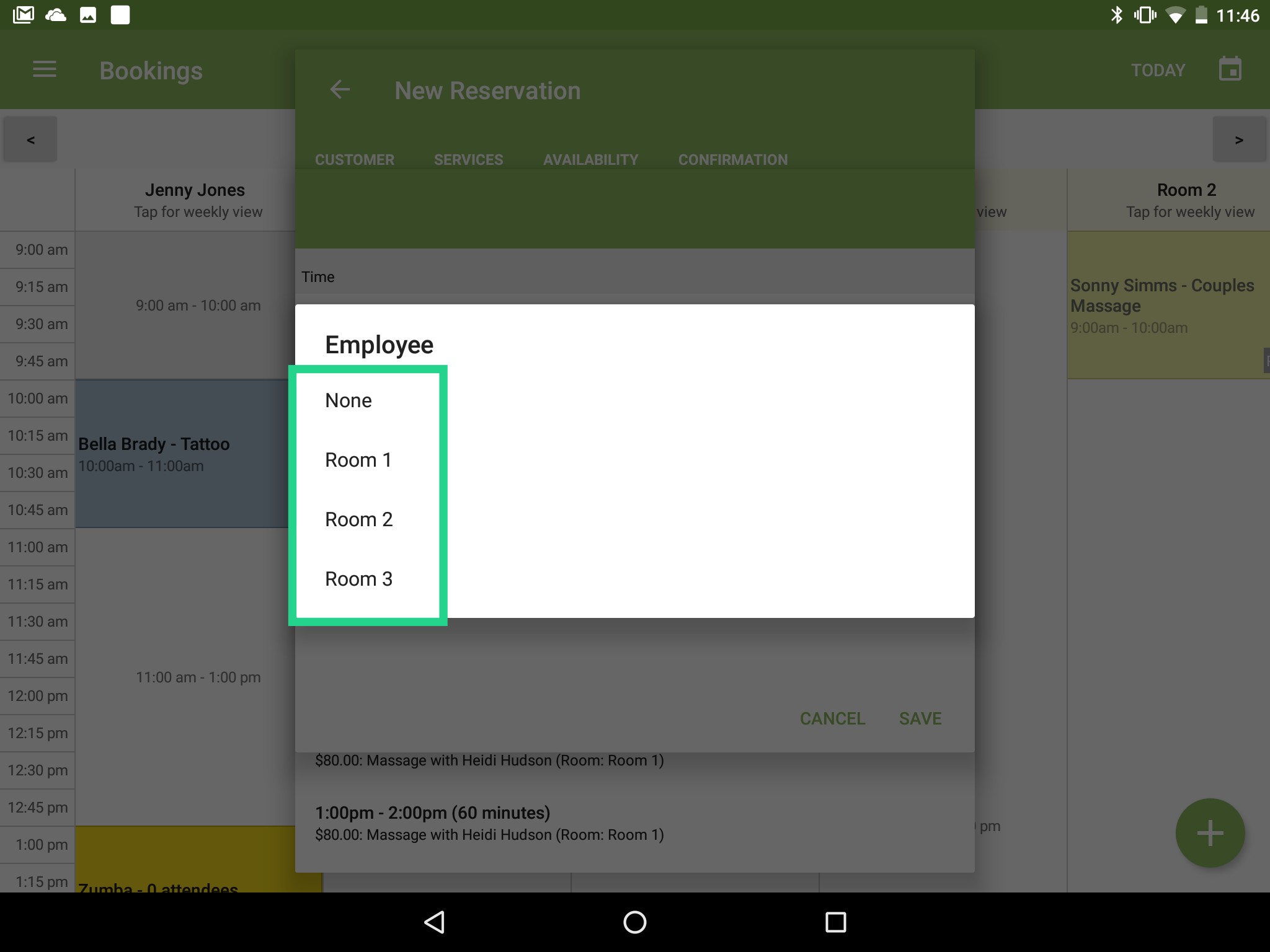Open the CONFIRMATION tab
Image resolution: width=1270 pixels, height=952 pixels.
point(732,159)
